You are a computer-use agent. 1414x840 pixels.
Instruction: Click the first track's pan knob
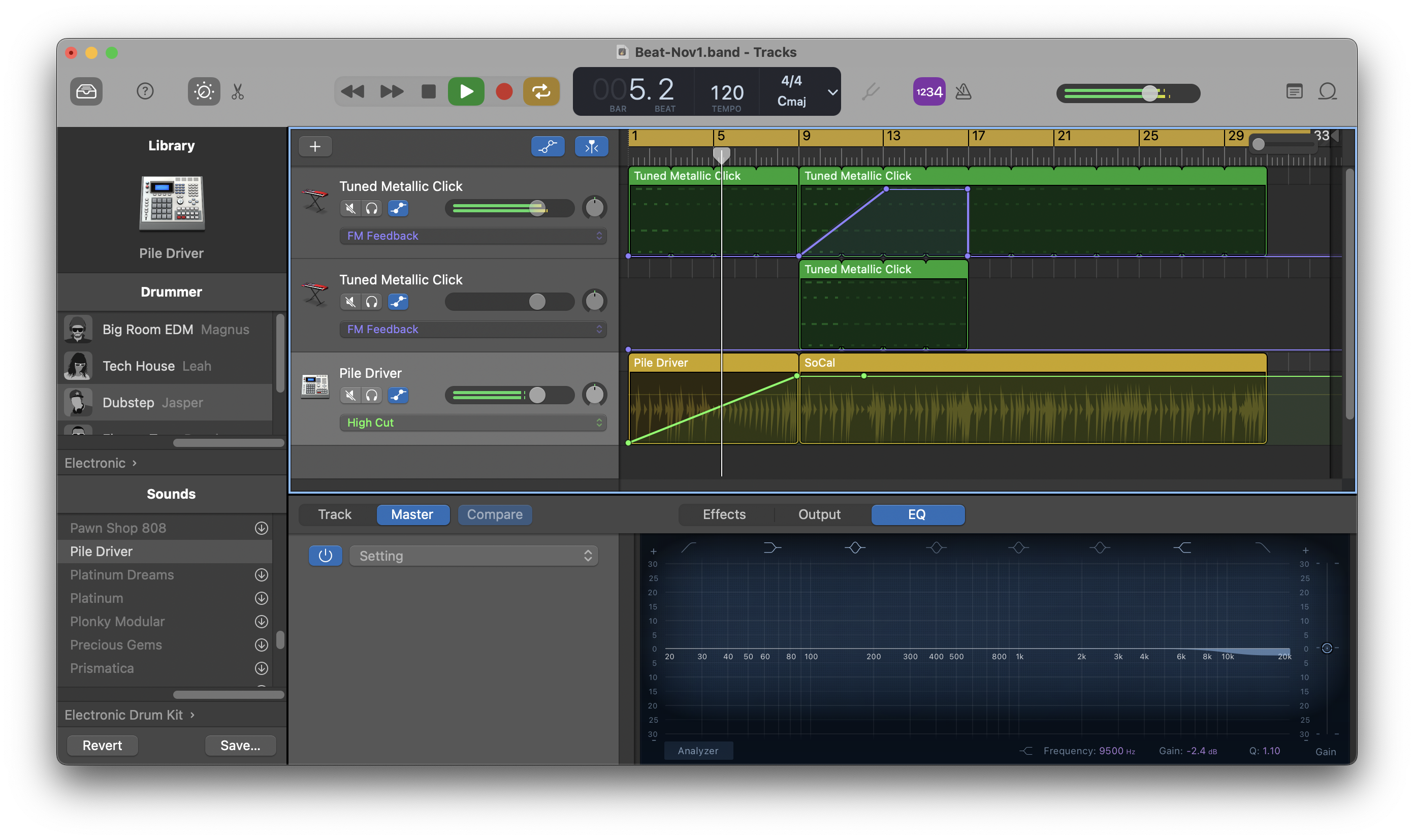point(594,208)
